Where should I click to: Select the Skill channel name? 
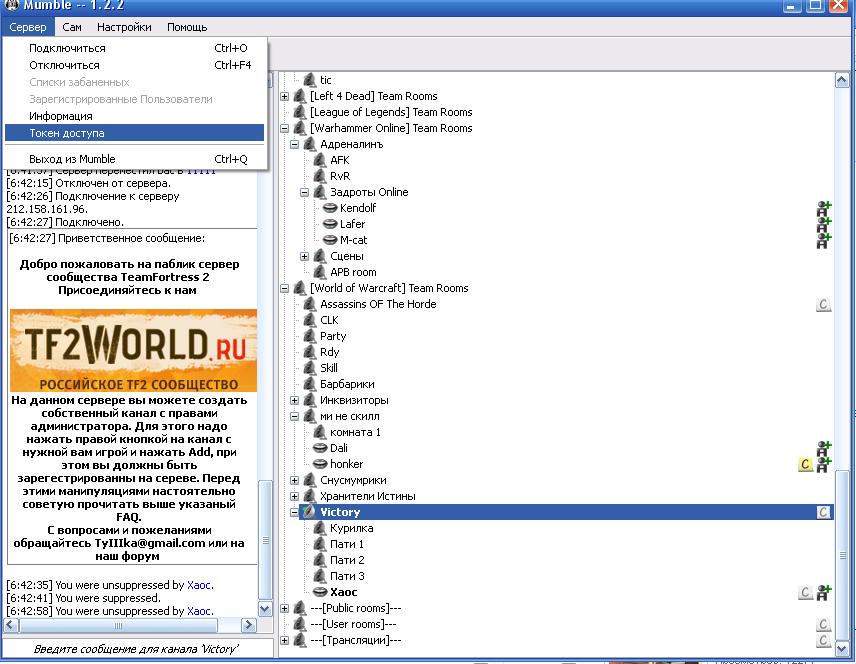[329, 368]
